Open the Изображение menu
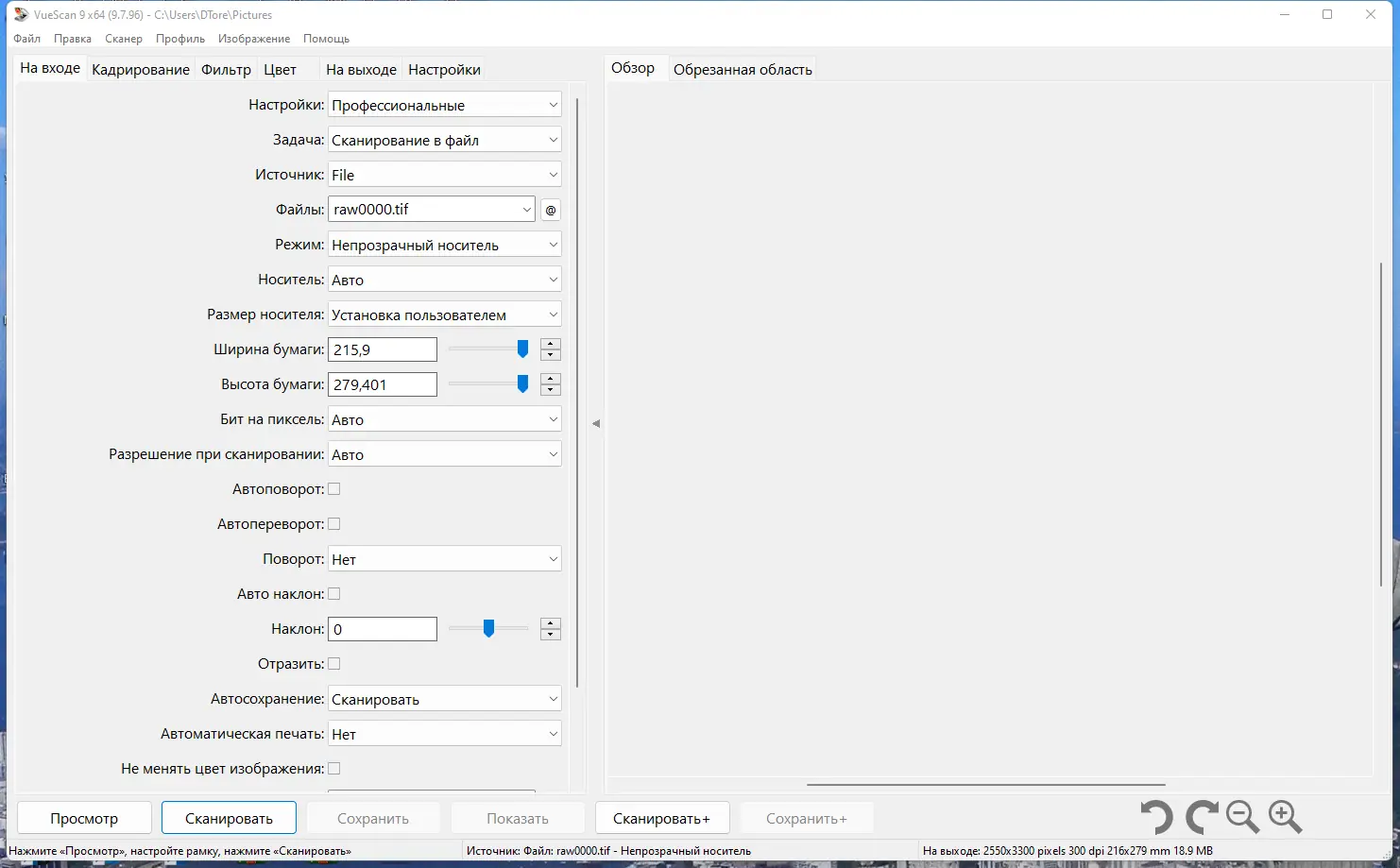This screenshot has width=1400, height=868. [254, 39]
